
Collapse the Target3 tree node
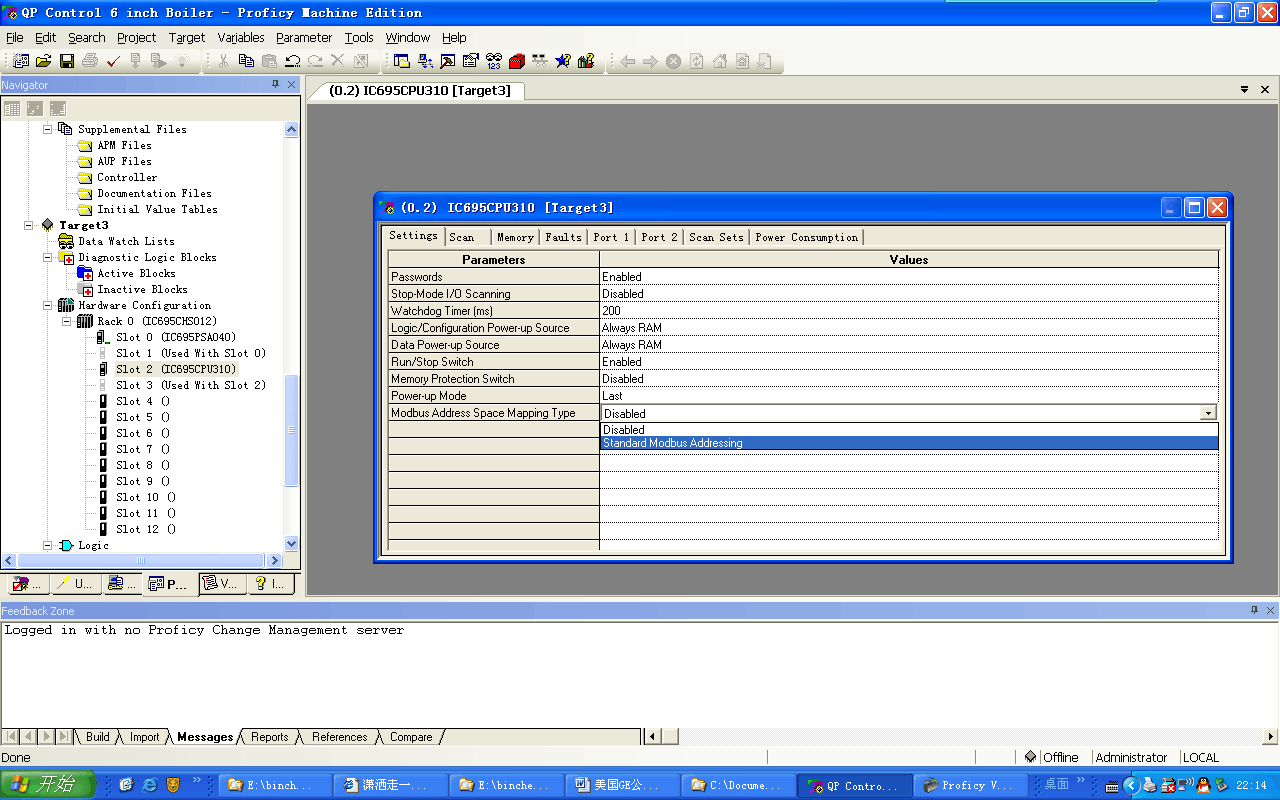pos(28,225)
